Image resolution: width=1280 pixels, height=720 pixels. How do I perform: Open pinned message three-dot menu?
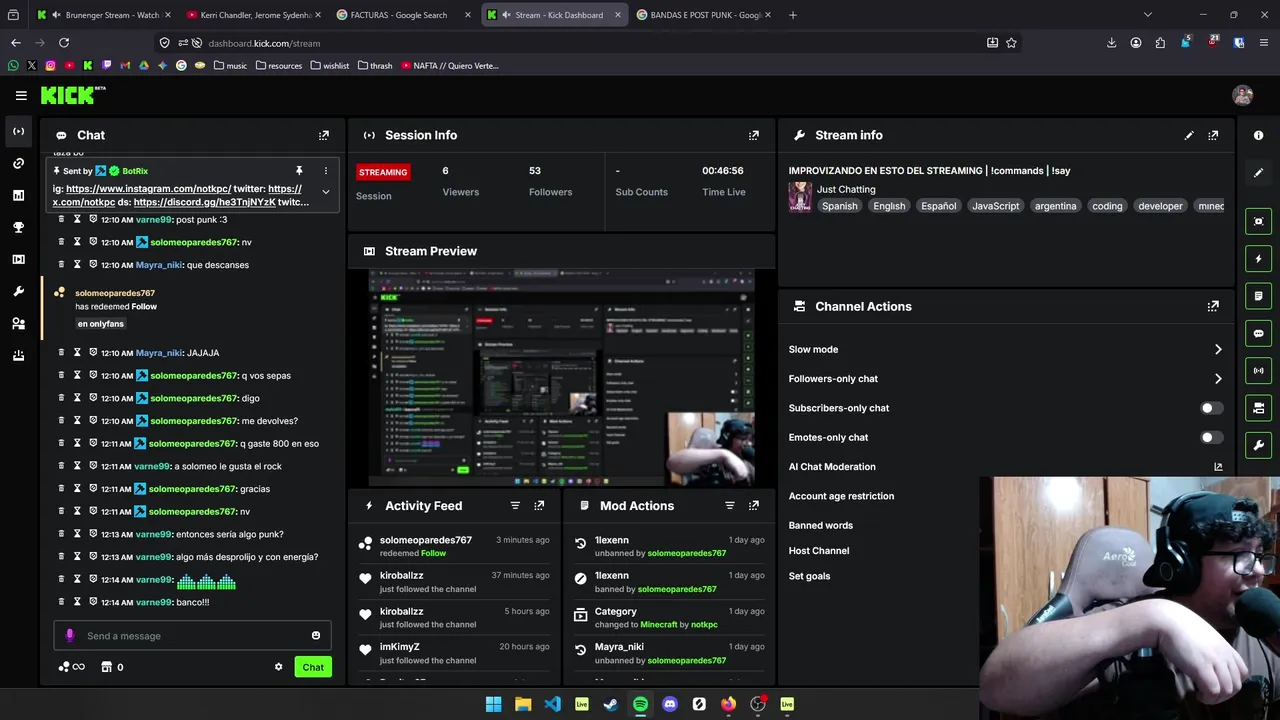coord(325,171)
